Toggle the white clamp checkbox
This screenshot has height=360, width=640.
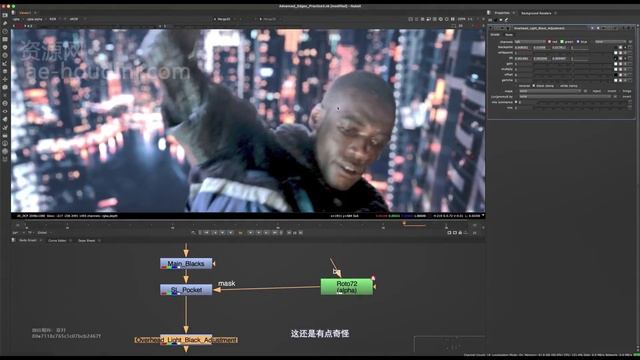click(x=558, y=86)
